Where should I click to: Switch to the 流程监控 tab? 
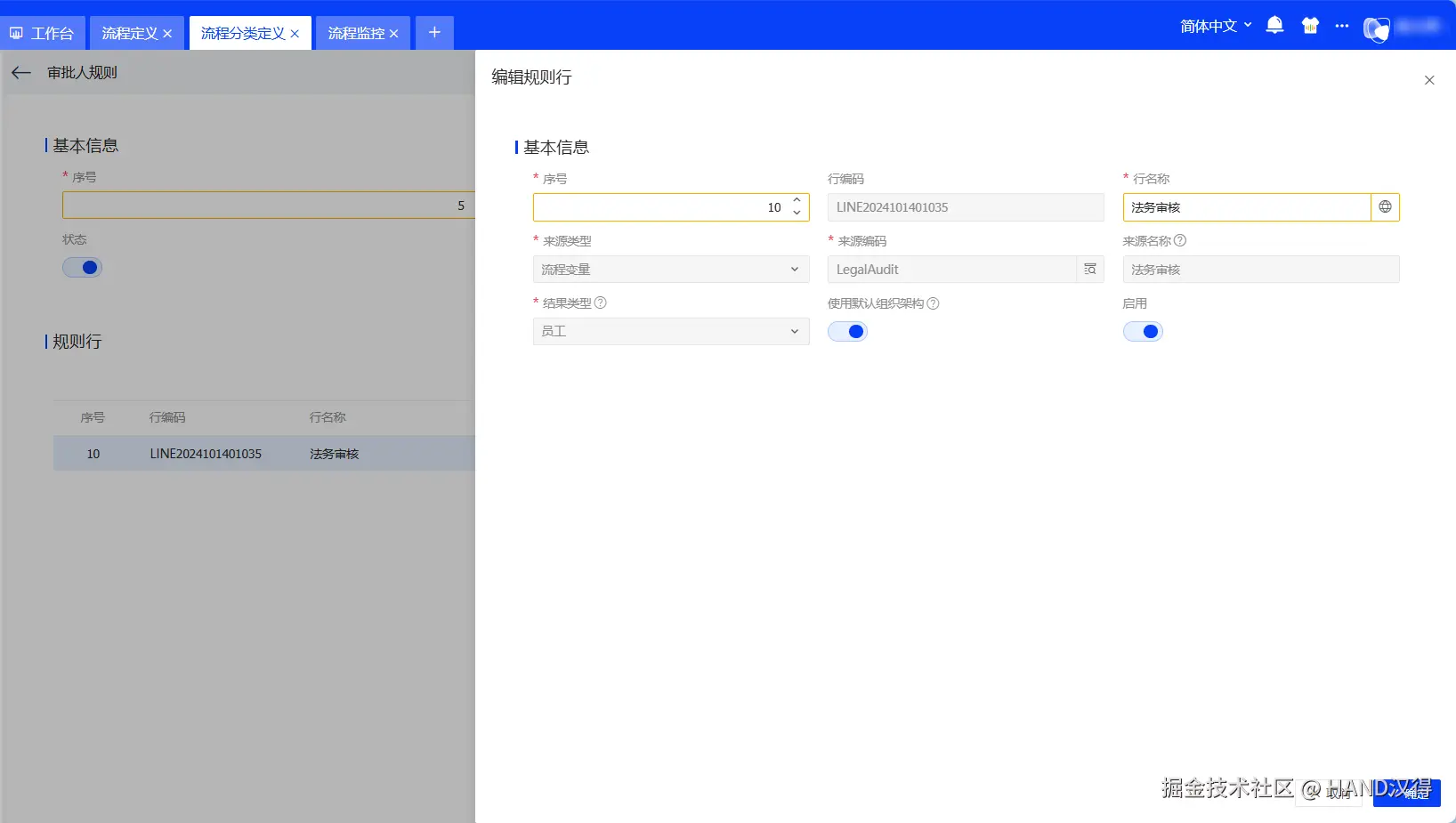coord(356,33)
